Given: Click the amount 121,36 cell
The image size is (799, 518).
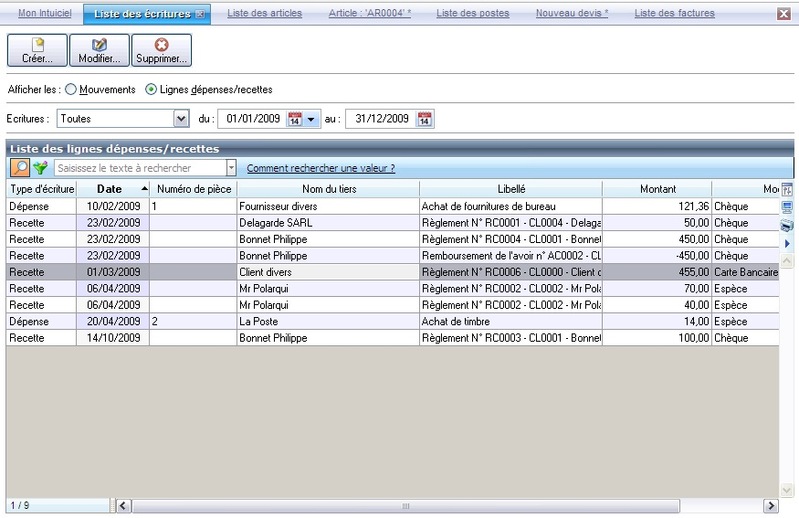Looking at the screenshot, I should [x=657, y=206].
